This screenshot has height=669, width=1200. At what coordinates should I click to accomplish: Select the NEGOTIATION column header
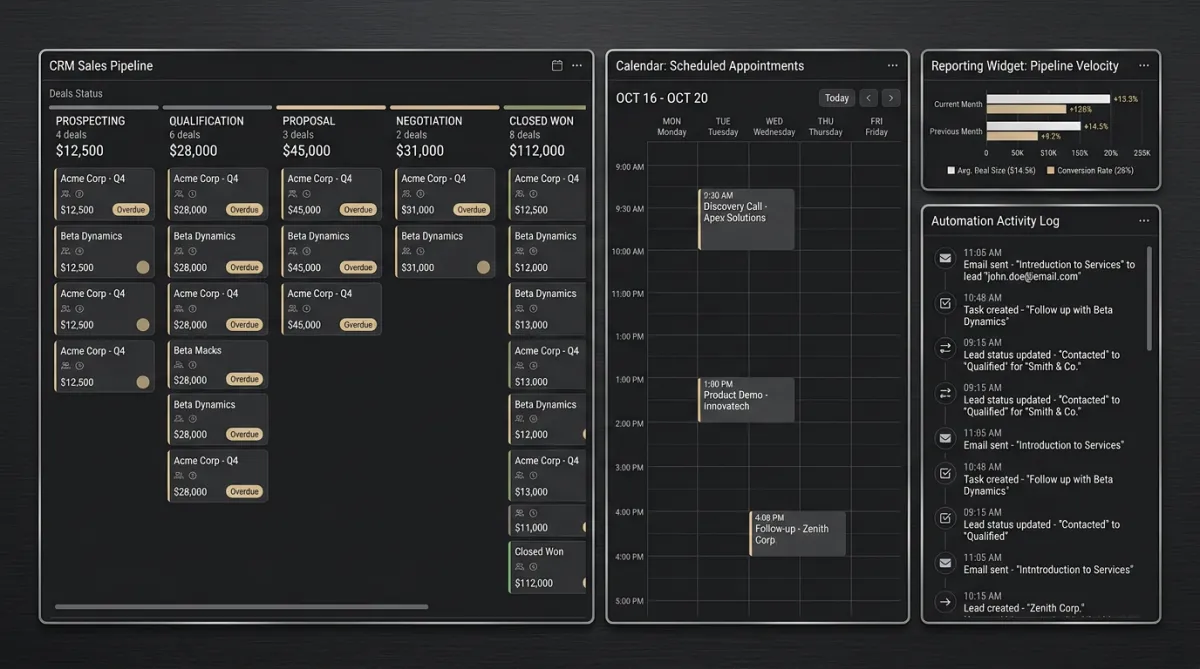(x=430, y=121)
